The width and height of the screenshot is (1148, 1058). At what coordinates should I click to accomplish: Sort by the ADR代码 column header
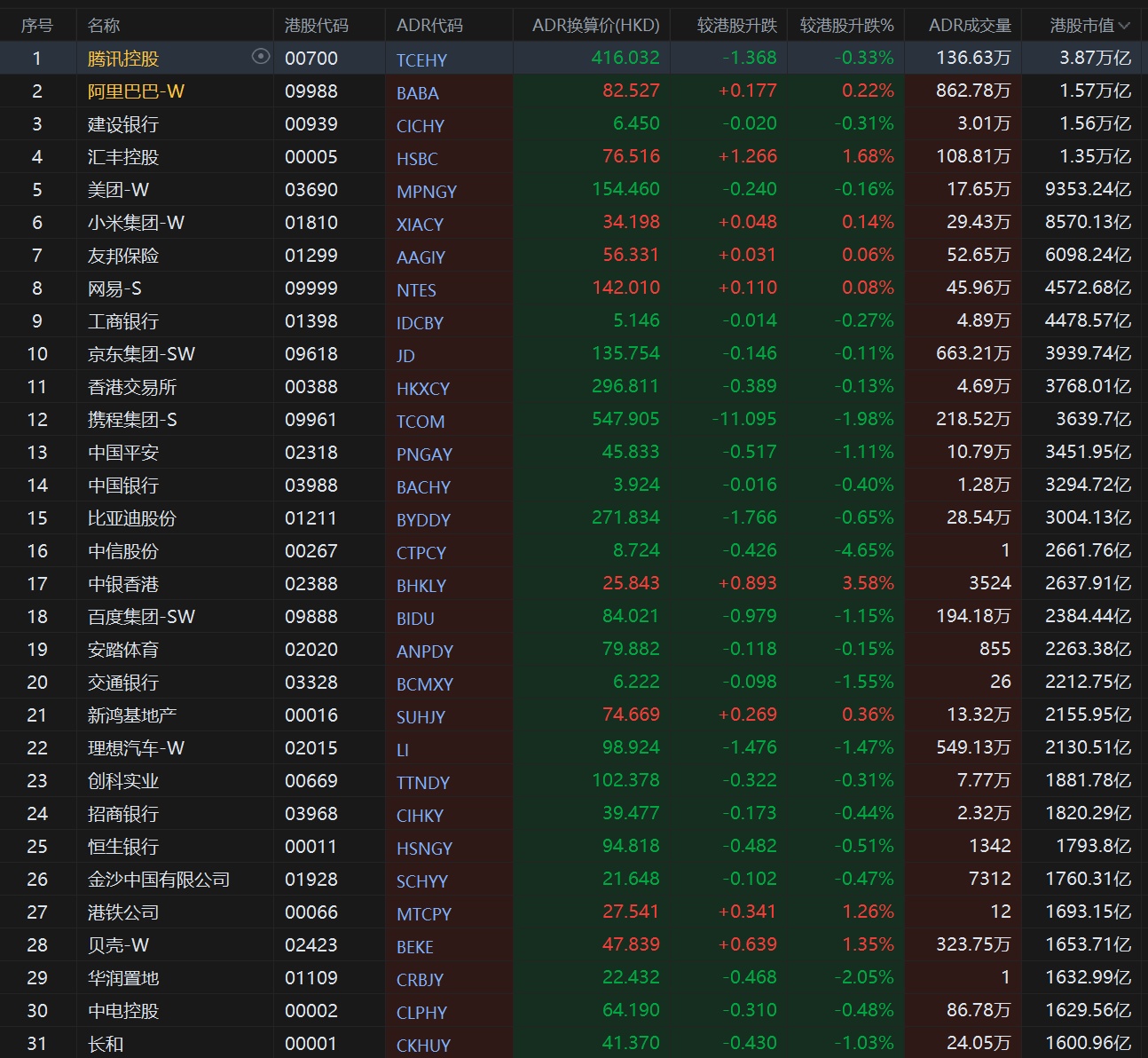tap(429, 26)
